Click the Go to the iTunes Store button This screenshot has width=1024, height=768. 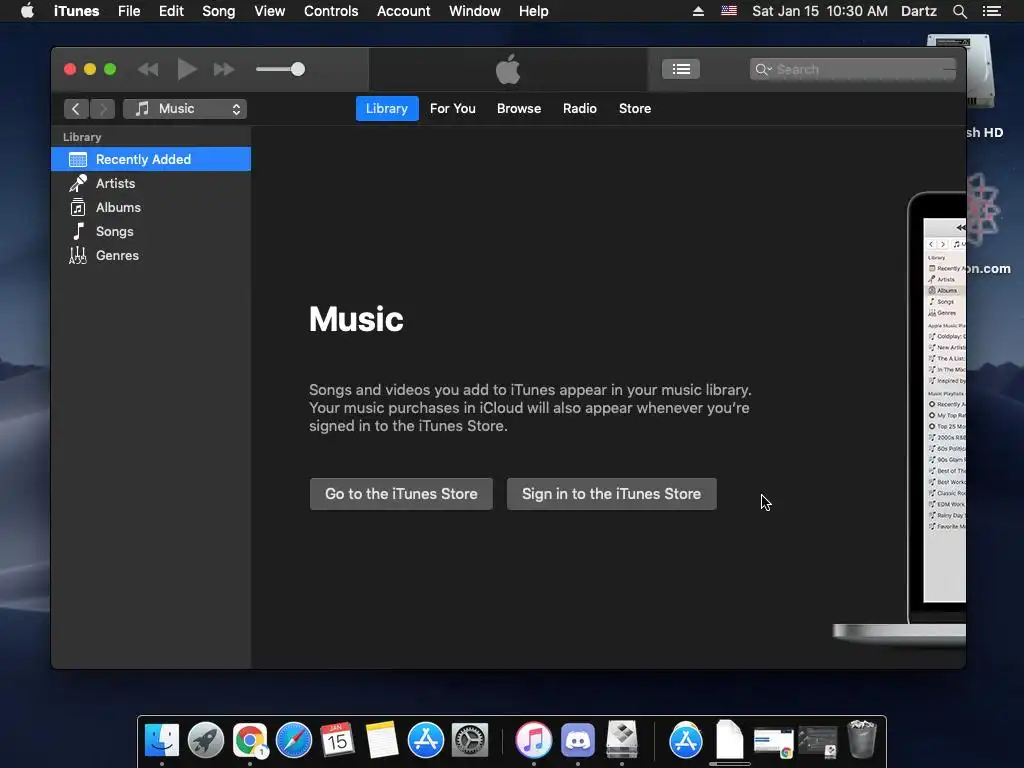(401, 494)
